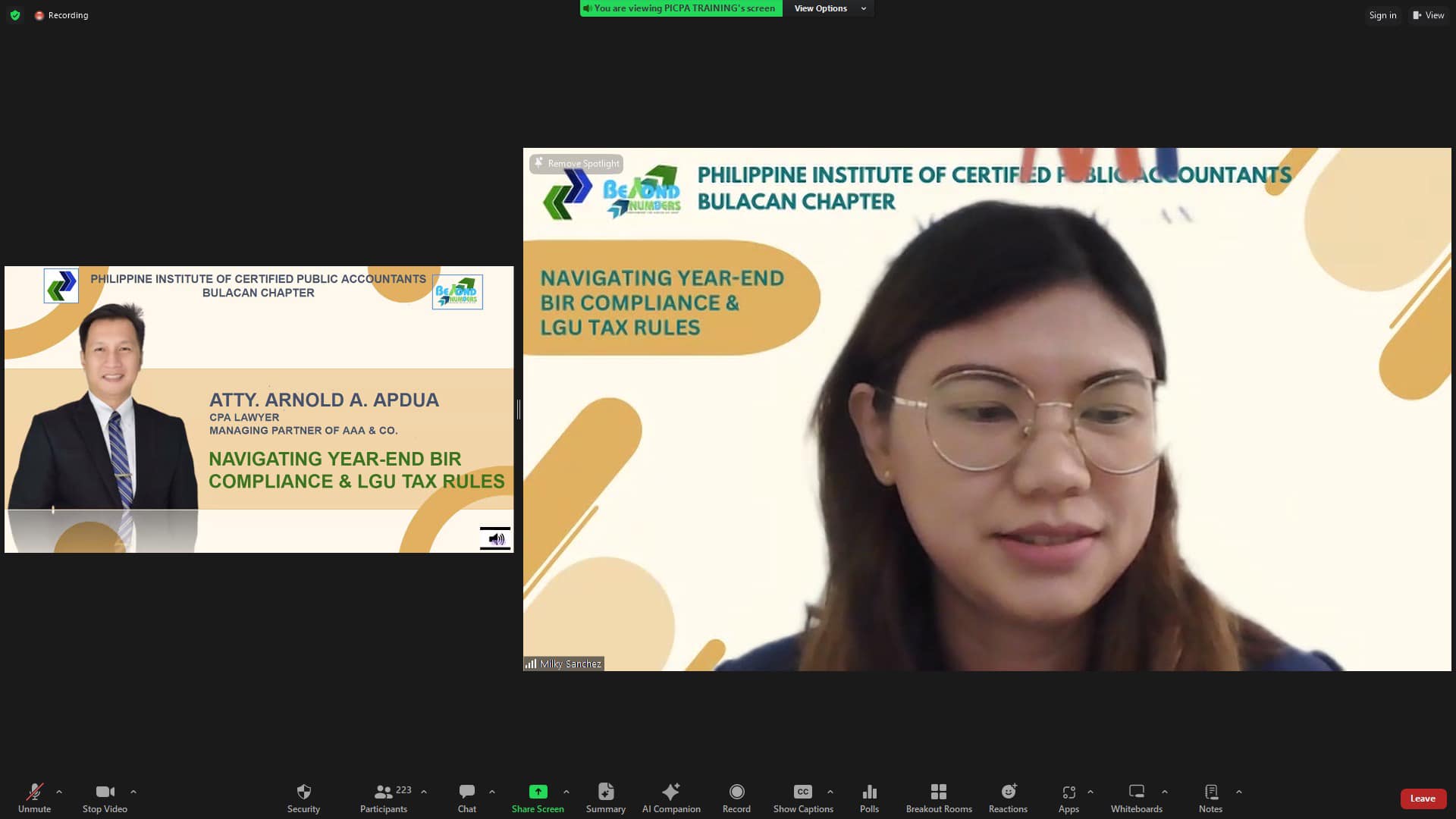1456x819 pixels.
Task: Open Breakout Rooms
Action: coord(939,798)
